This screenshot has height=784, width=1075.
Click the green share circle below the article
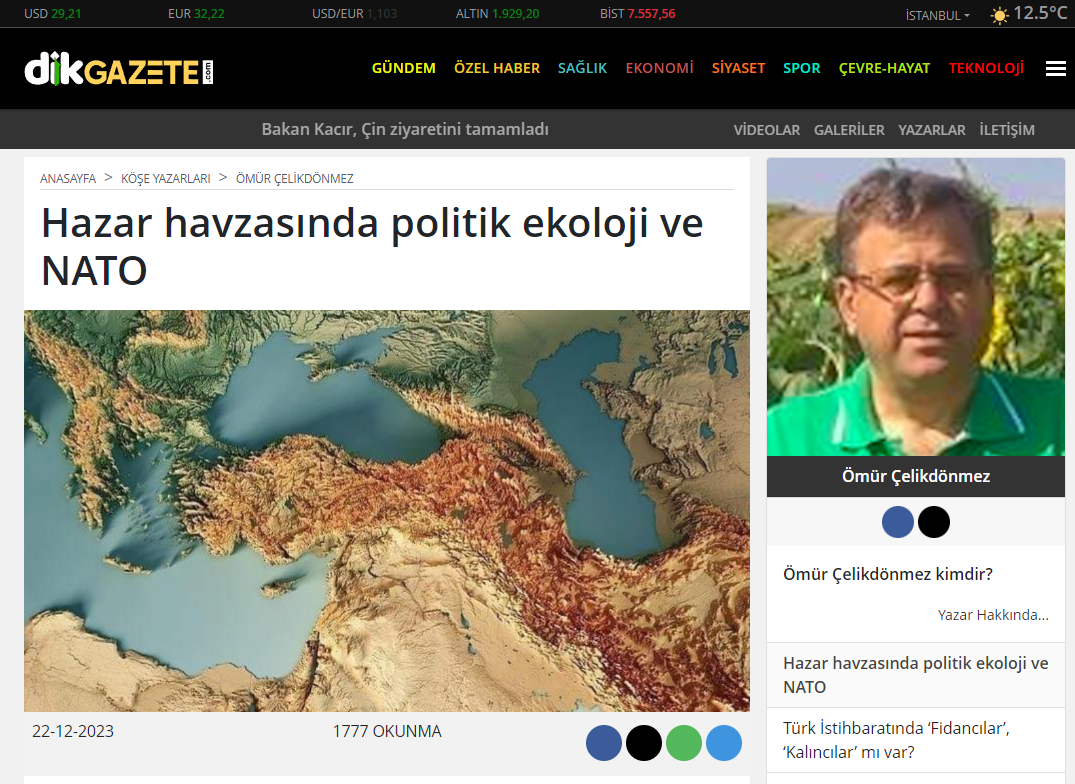click(684, 743)
